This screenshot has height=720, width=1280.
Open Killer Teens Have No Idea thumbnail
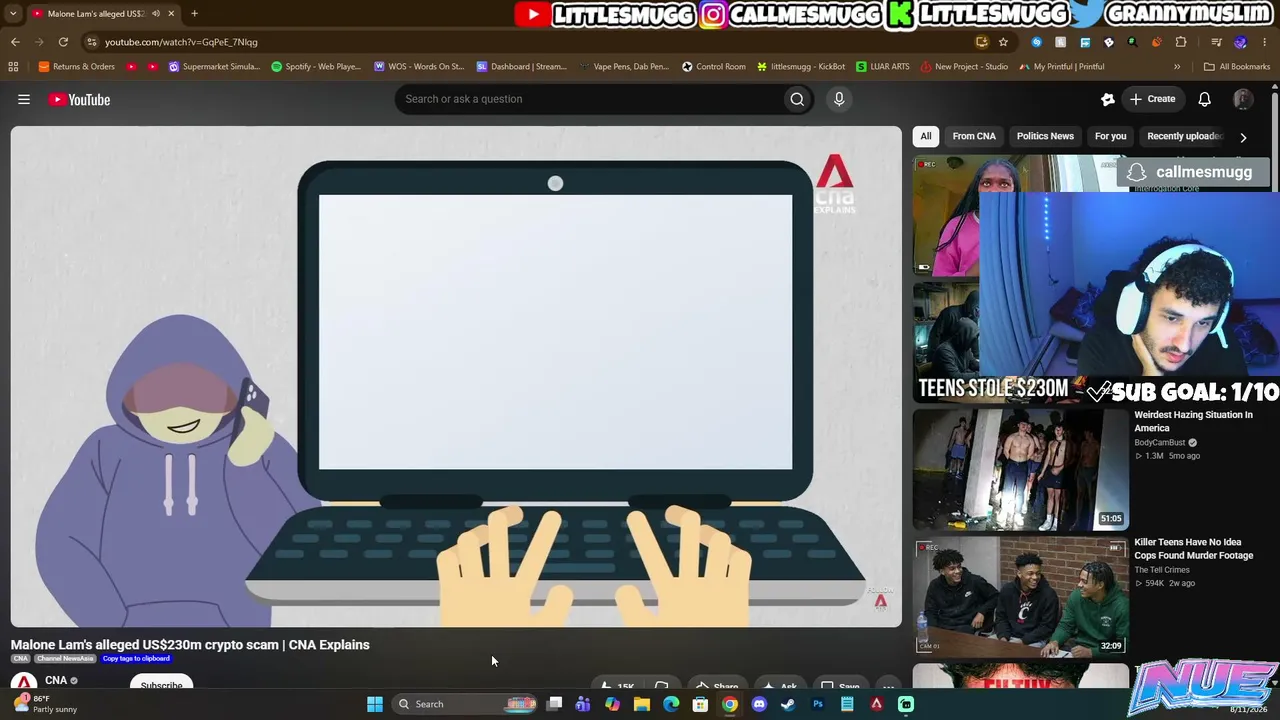click(1021, 596)
